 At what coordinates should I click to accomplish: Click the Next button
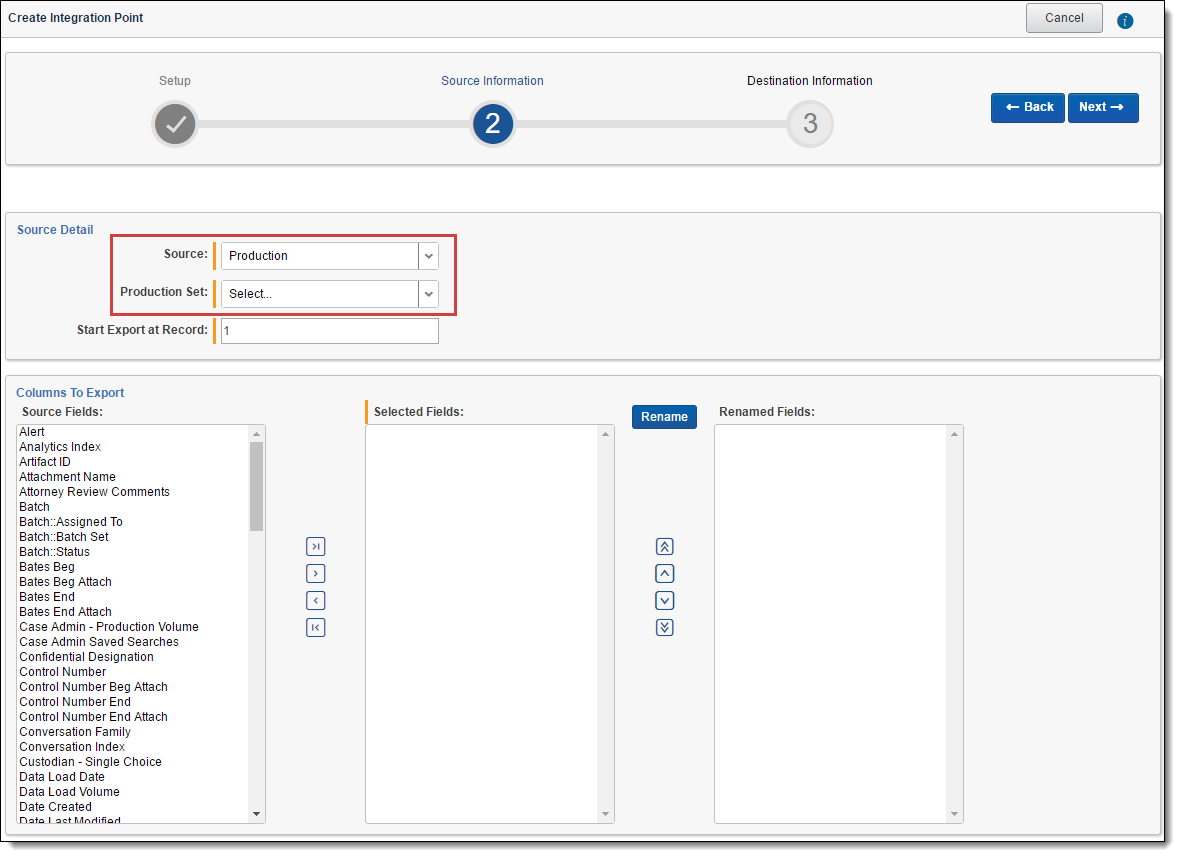[x=1103, y=108]
